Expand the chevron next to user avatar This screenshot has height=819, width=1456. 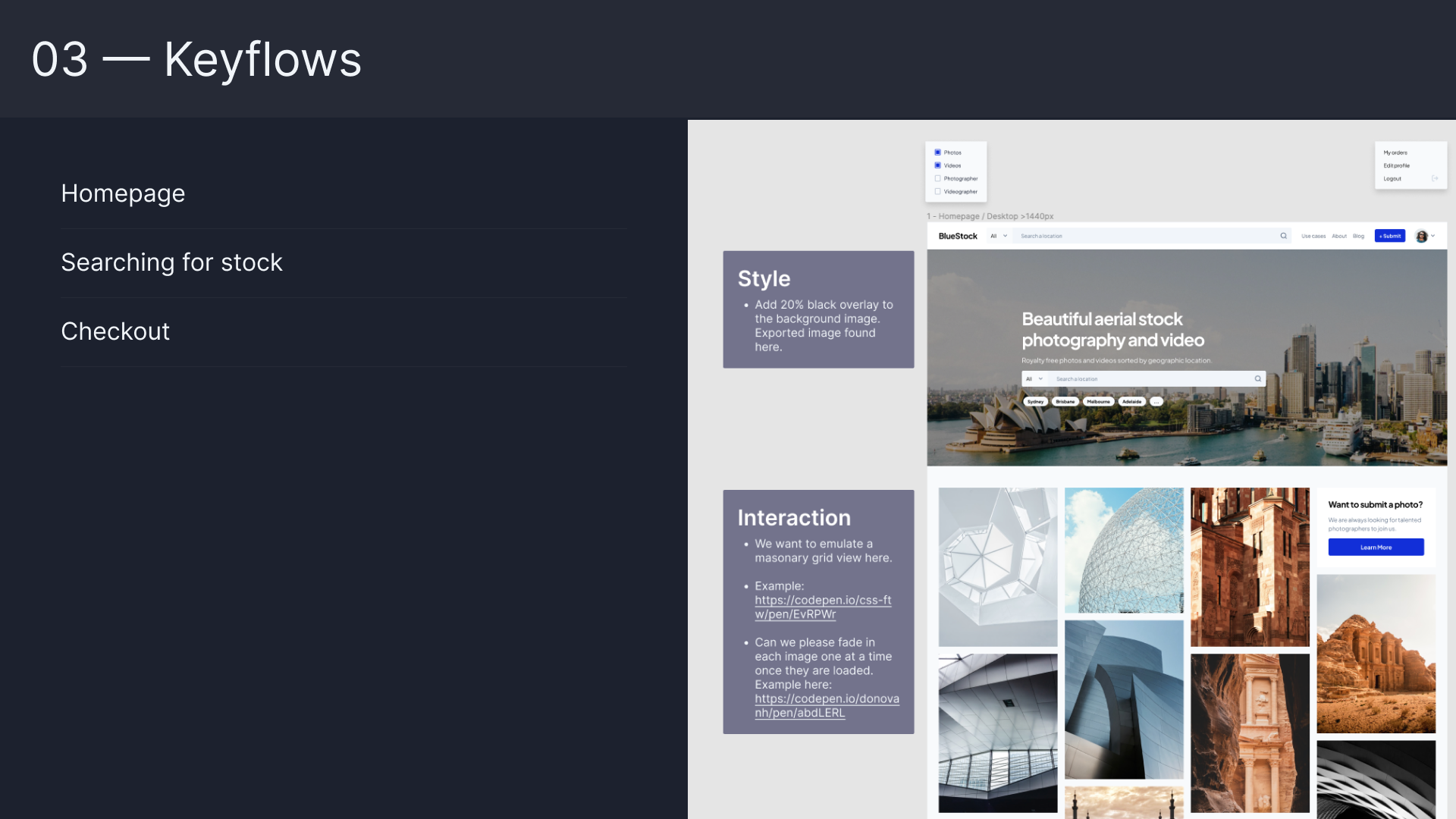point(1432,236)
